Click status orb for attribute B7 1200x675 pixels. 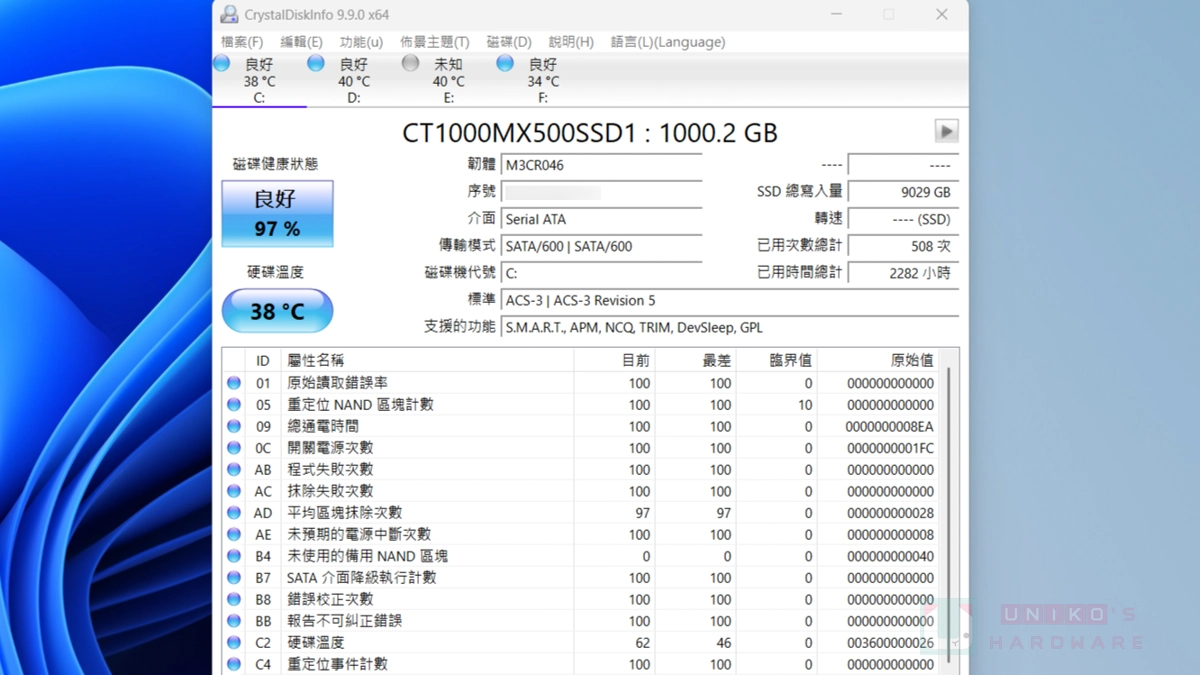[x=234, y=577]
